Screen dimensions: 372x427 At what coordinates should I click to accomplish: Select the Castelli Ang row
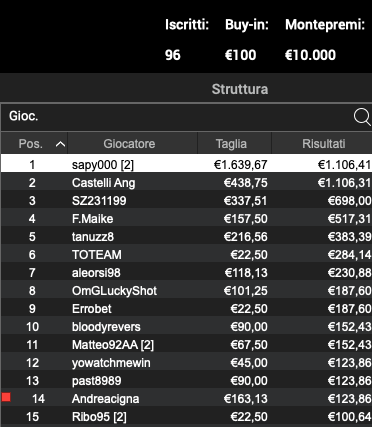pyautogui.click(x=186, y=182)
